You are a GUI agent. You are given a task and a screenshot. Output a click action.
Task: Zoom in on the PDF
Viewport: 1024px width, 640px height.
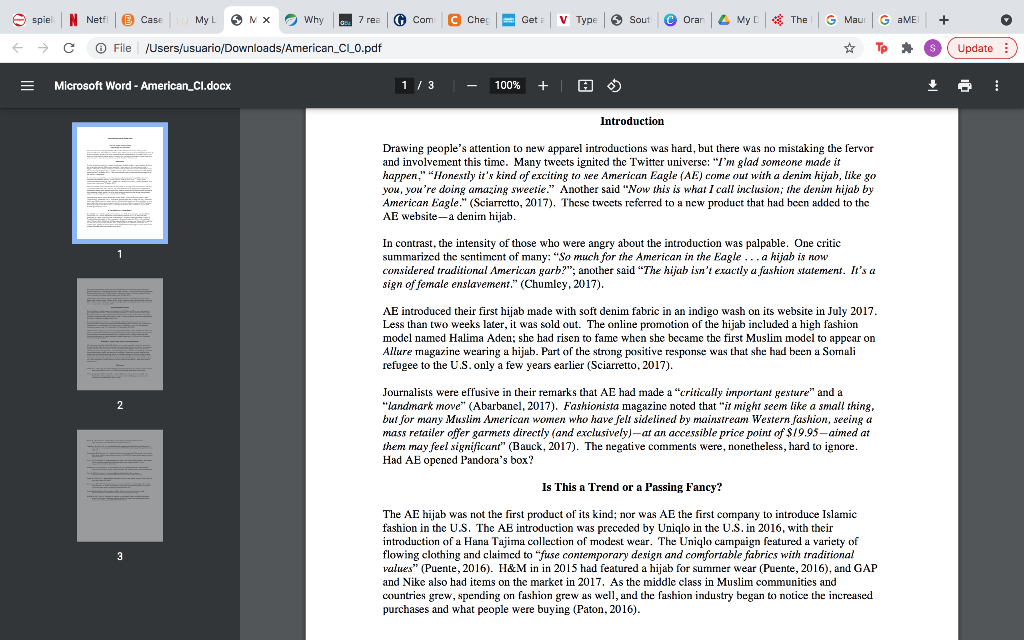pos(543,85)
